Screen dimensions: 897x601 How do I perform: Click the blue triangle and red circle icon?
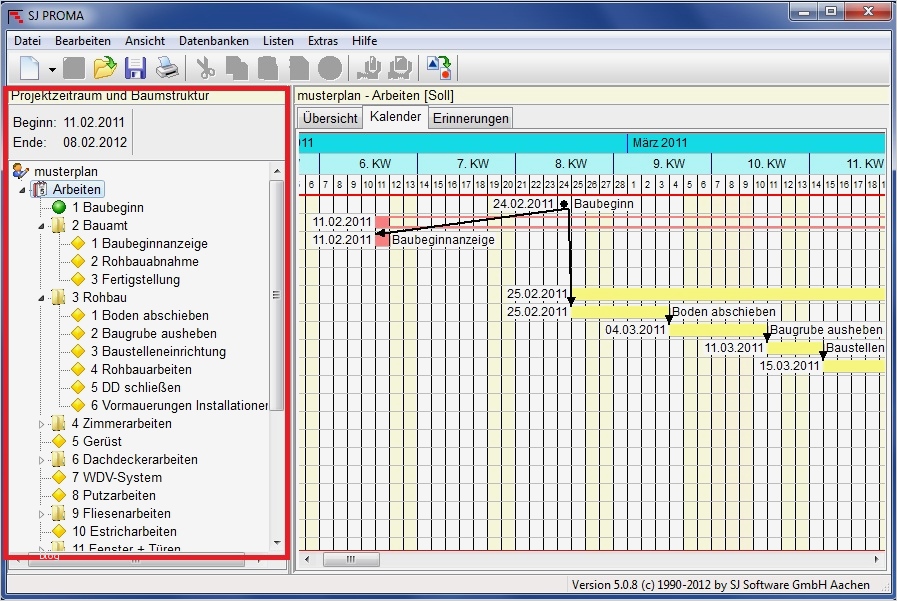click(x=439, y=68)
